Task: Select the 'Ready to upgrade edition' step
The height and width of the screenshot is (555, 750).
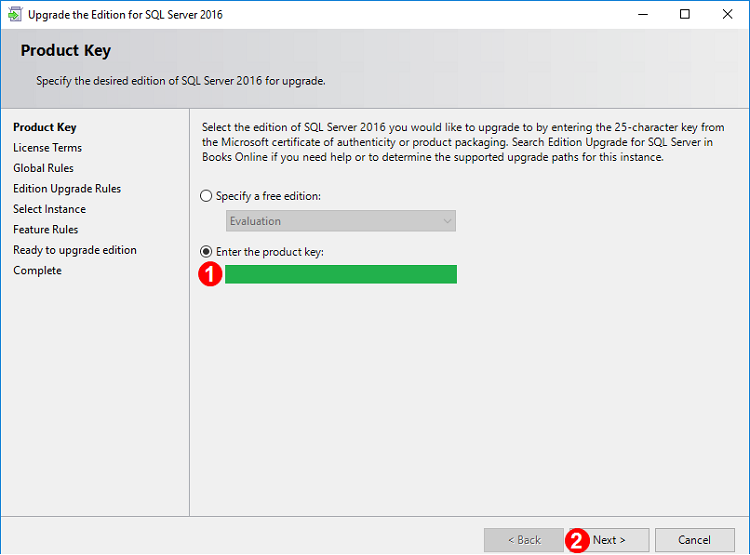Action: (75, 250)
